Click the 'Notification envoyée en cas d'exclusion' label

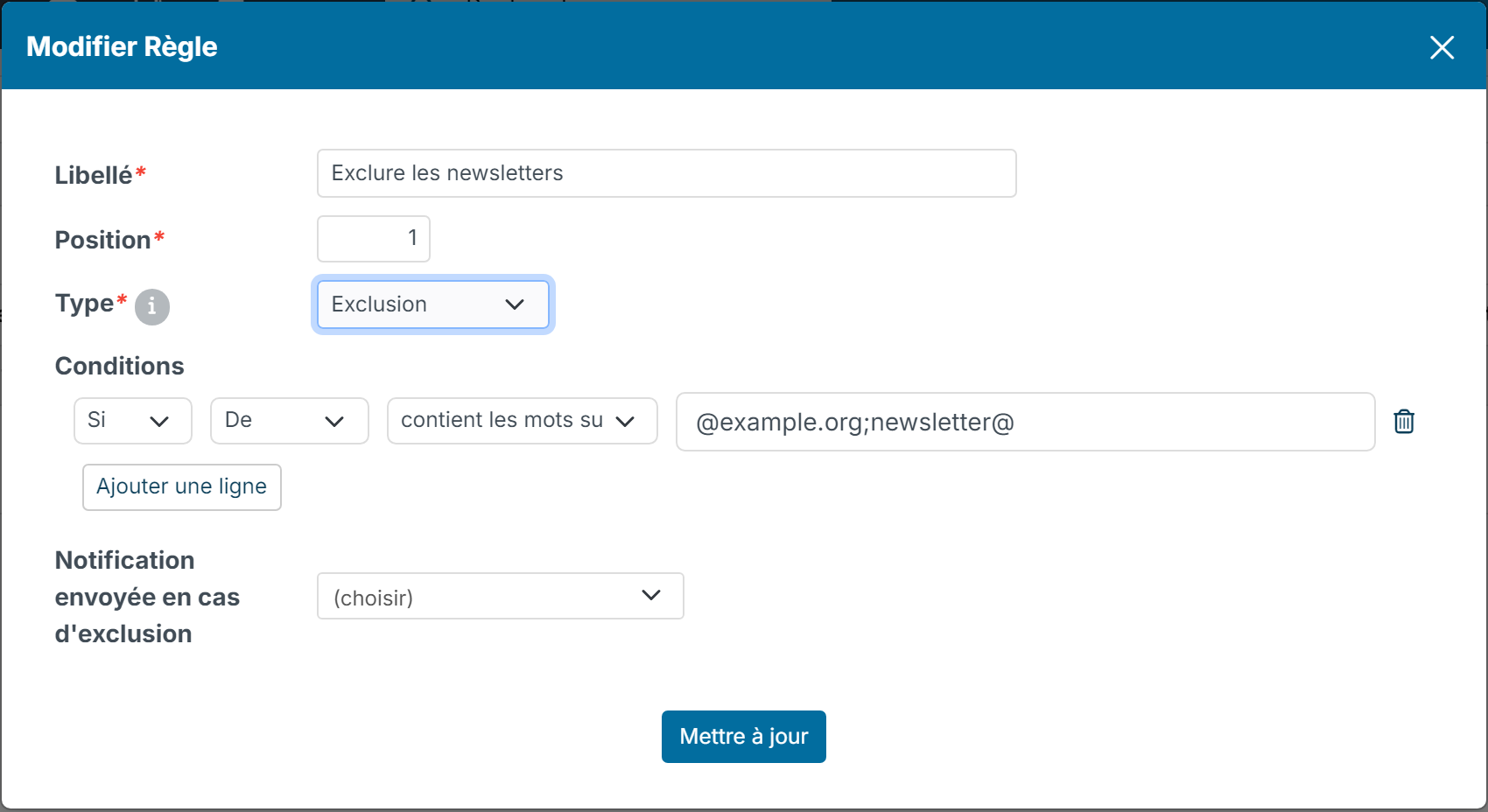(x=147, y=597)
